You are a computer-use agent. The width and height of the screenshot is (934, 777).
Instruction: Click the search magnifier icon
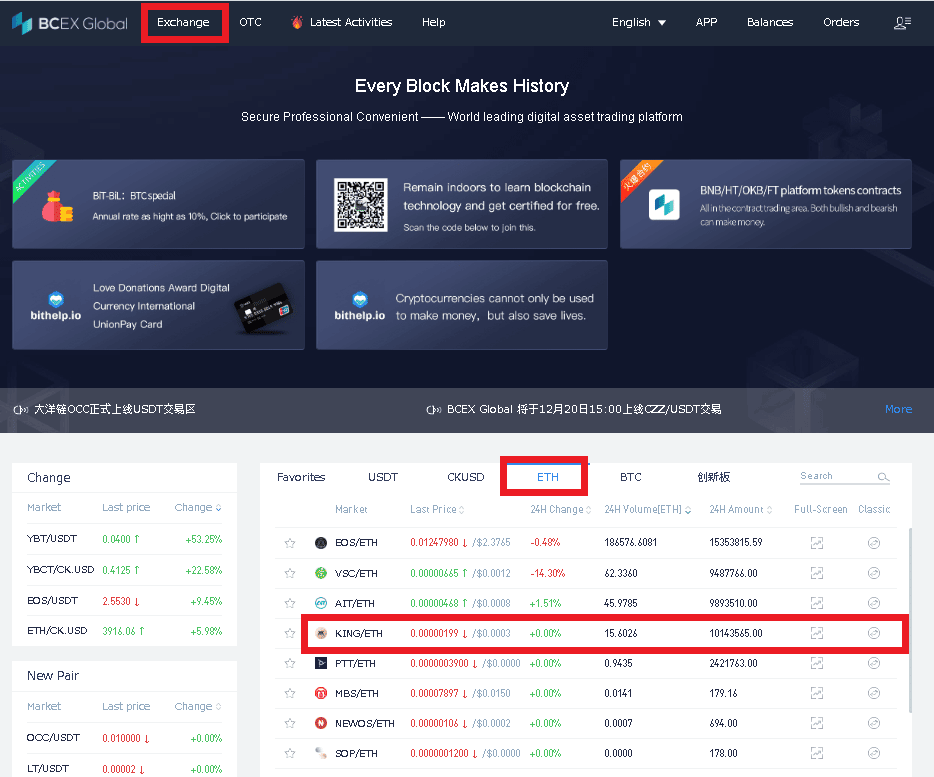pos(883,477)
